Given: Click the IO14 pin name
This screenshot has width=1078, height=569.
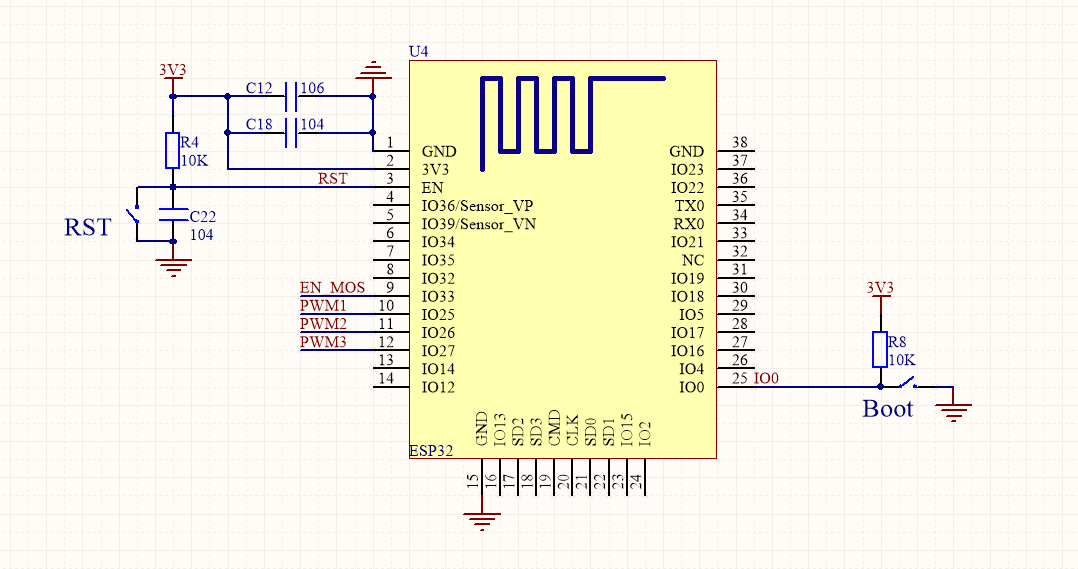Looking at the screenshot, I should tap(438, 369).
